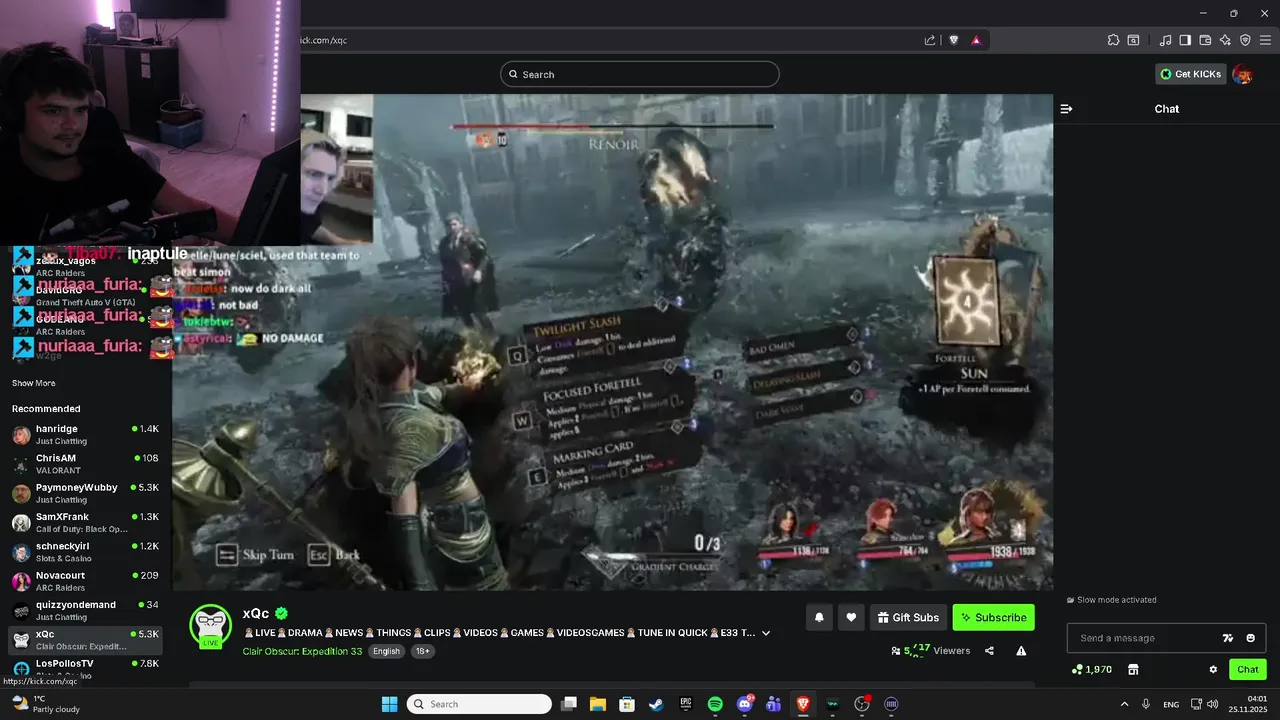The width and height of the screenshot is (1280, 720).
Task: Open Novacourt ARC Raiders channel
Action: (86, 581)
